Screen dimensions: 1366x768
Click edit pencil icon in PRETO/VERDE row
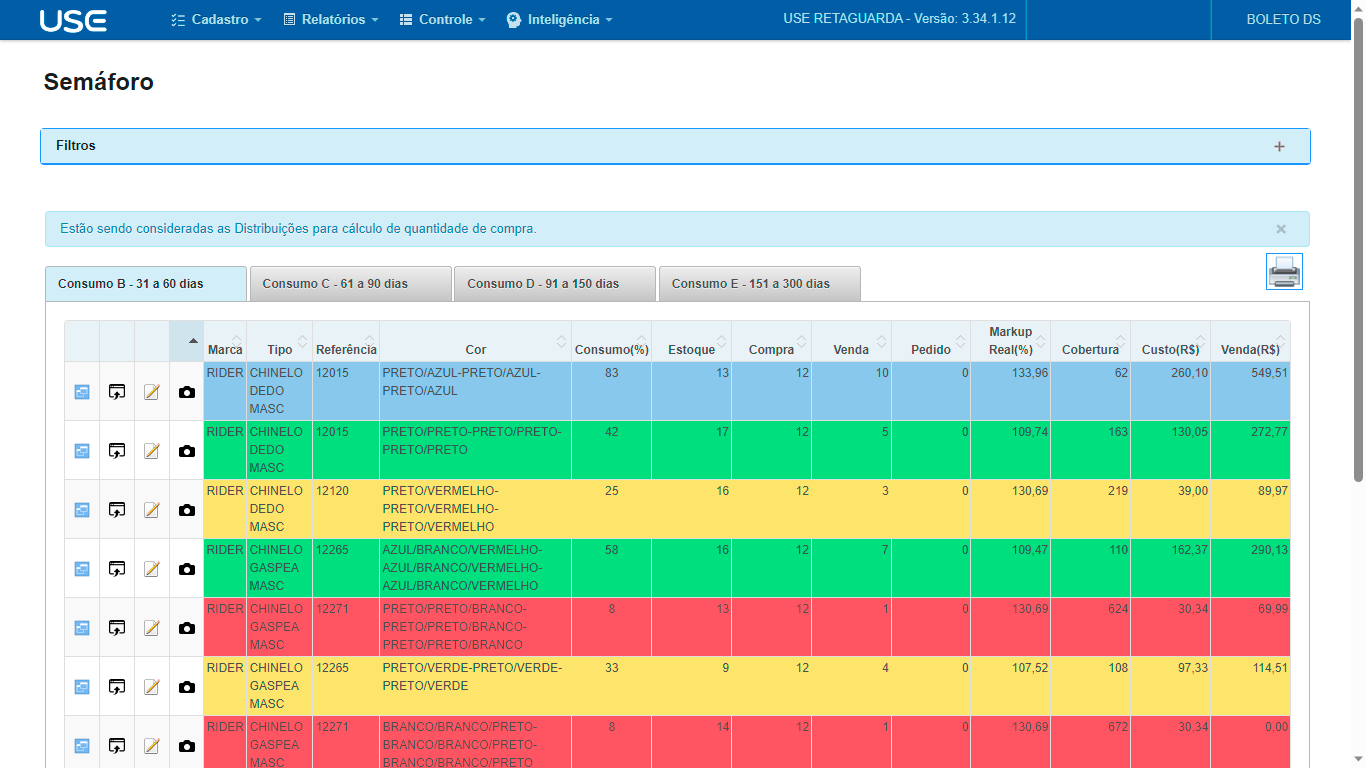[x=152, y=687]
